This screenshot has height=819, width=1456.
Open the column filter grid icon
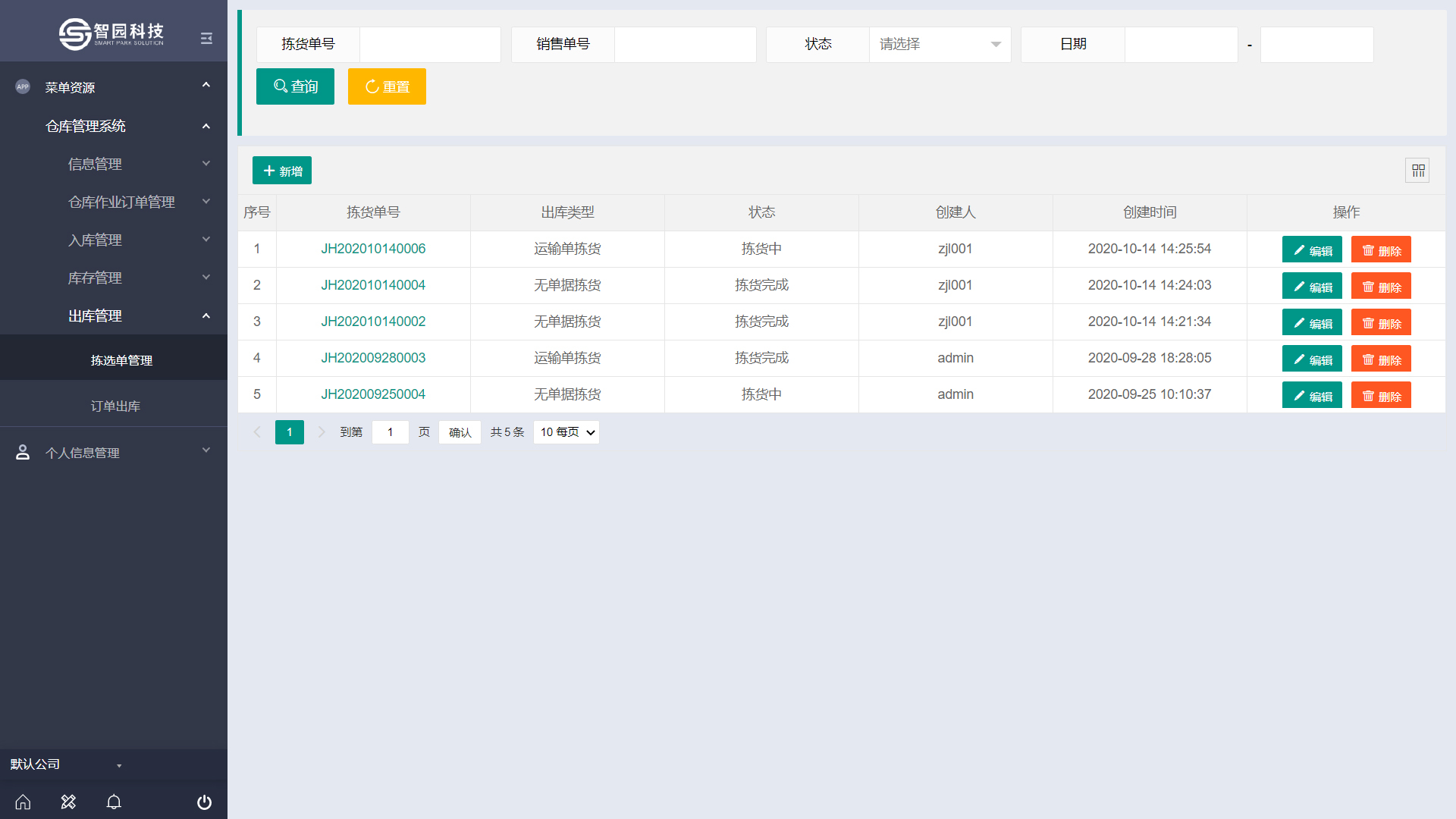(1417, 171)
